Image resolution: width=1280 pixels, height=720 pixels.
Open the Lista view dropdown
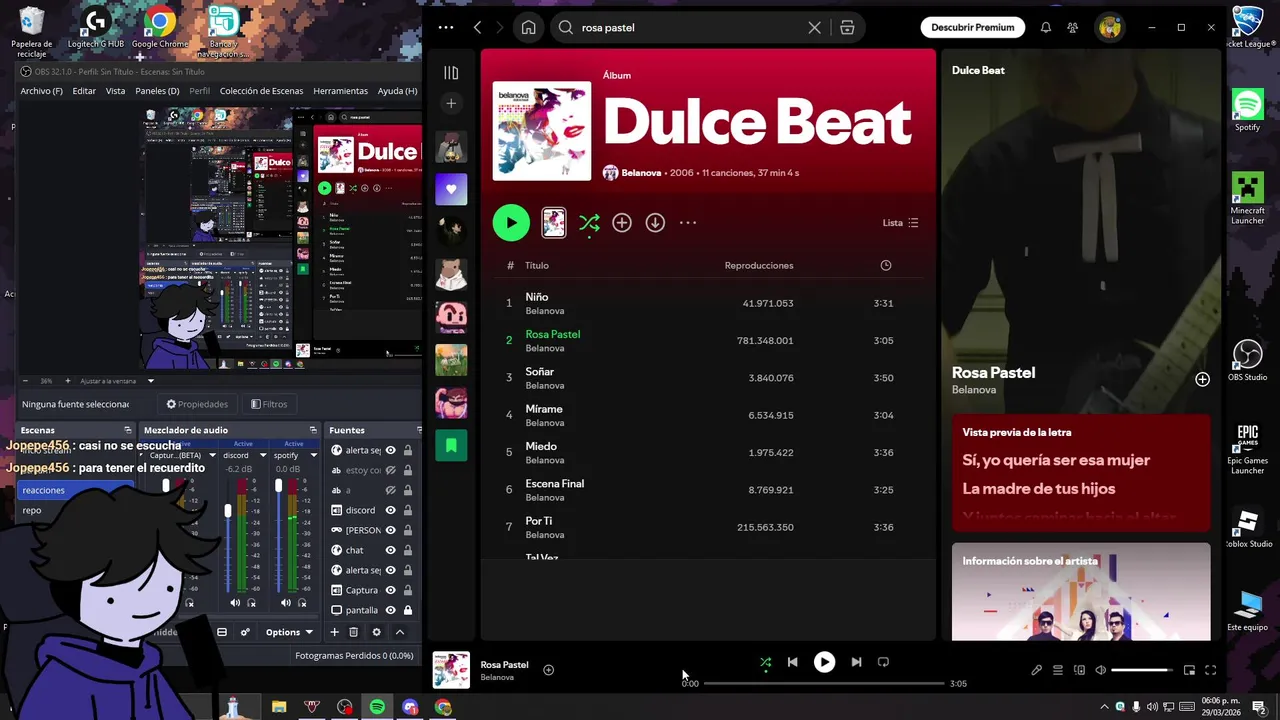[x=900, y=223]
